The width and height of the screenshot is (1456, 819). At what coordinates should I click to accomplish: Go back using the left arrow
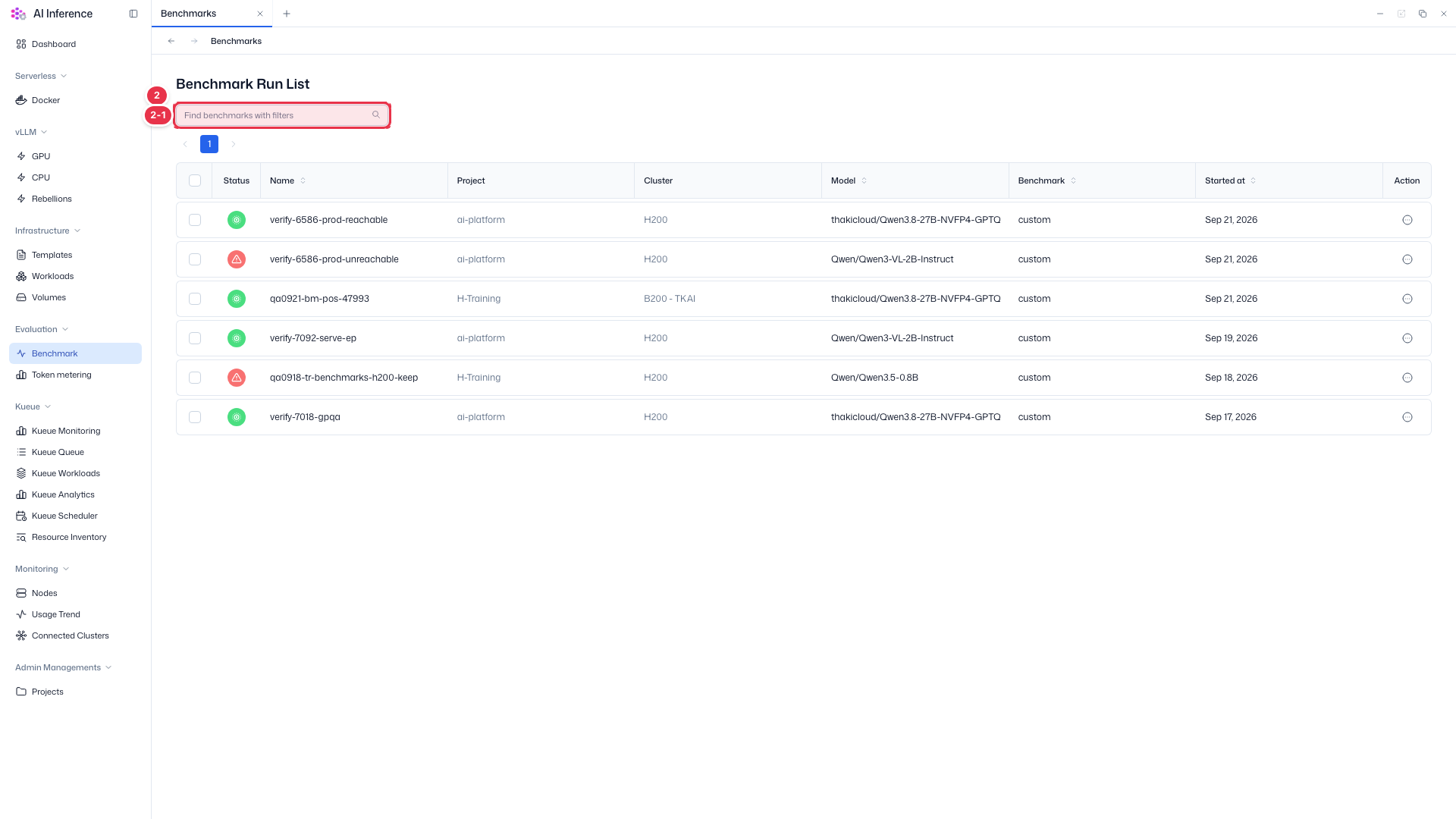tap(171, 41)
